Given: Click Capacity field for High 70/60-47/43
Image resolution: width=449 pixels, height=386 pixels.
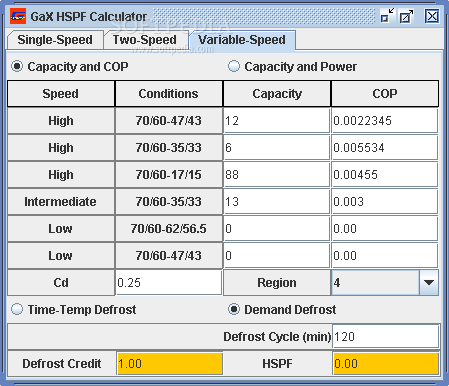Looking at the screenshot, I should coord(276,121).
